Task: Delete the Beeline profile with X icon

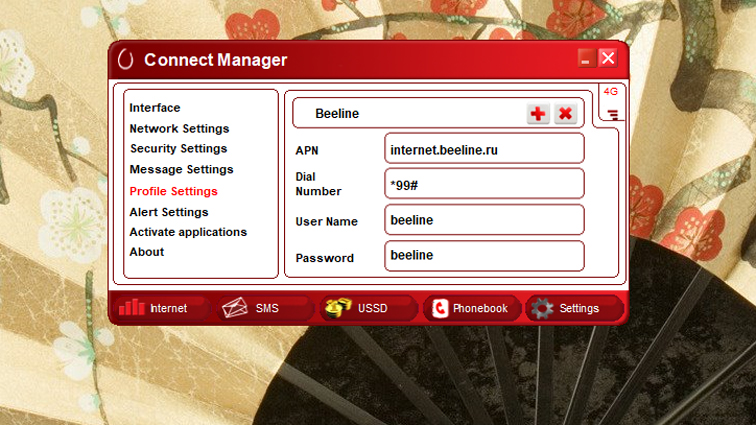Action: click(x=566, y=114)
